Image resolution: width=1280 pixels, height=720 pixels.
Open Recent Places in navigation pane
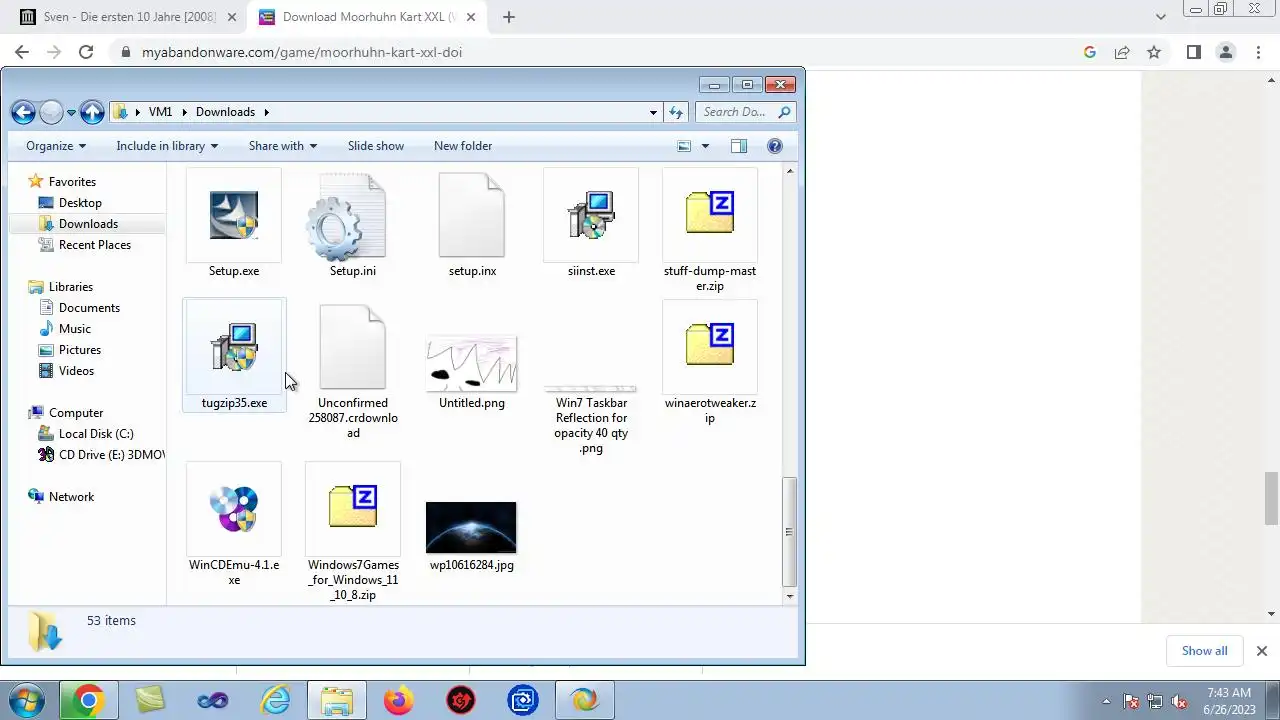94,245
